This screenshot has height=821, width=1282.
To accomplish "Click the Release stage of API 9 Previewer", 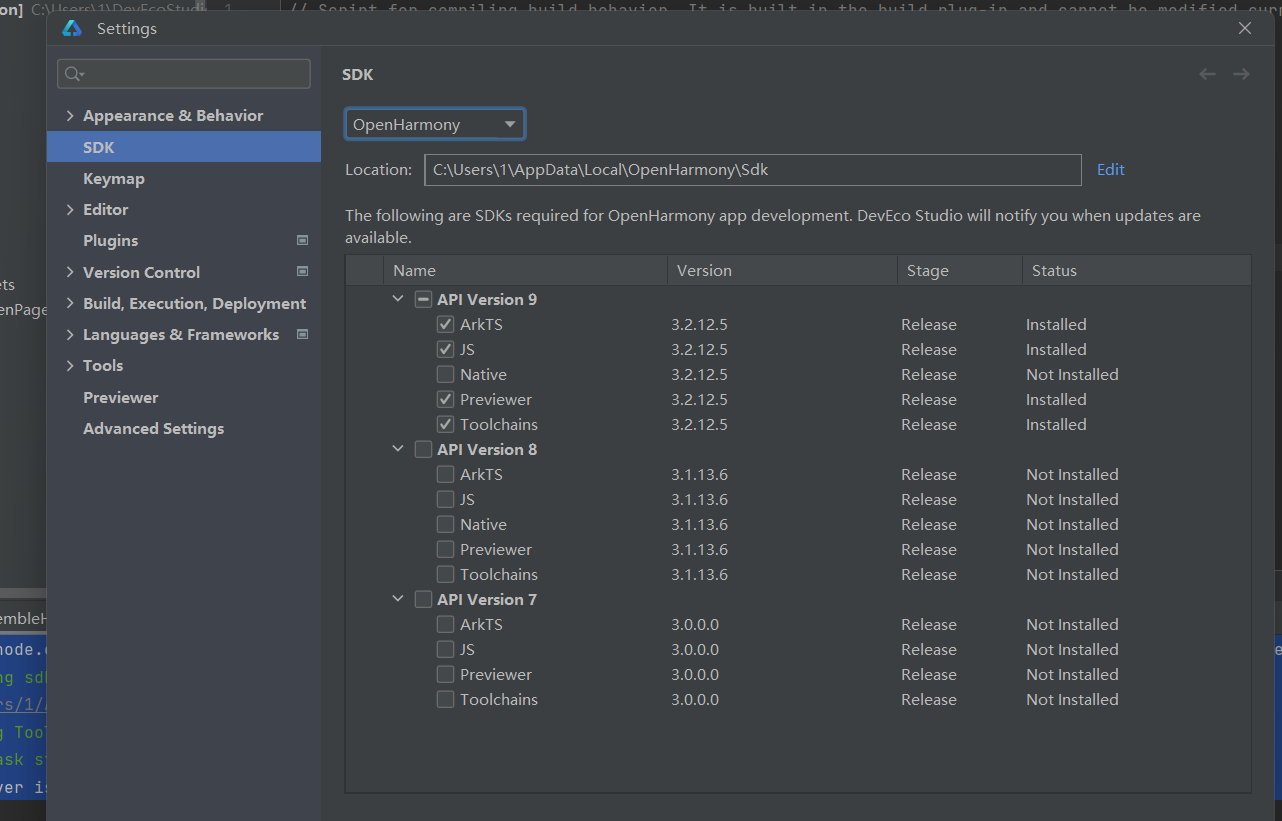I will click(x=929, y=399).
